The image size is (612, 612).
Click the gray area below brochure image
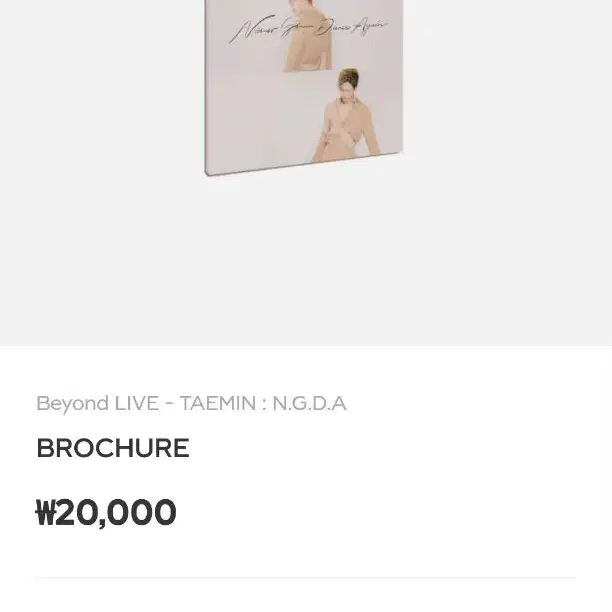(306, 262)
